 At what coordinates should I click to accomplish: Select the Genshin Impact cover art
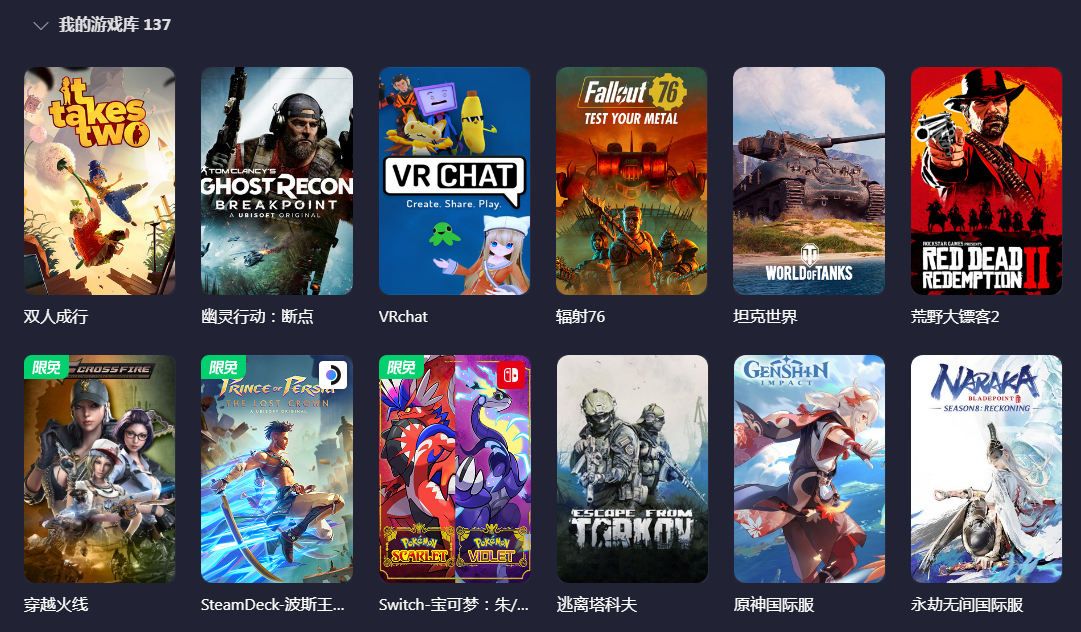pos(809,469)
